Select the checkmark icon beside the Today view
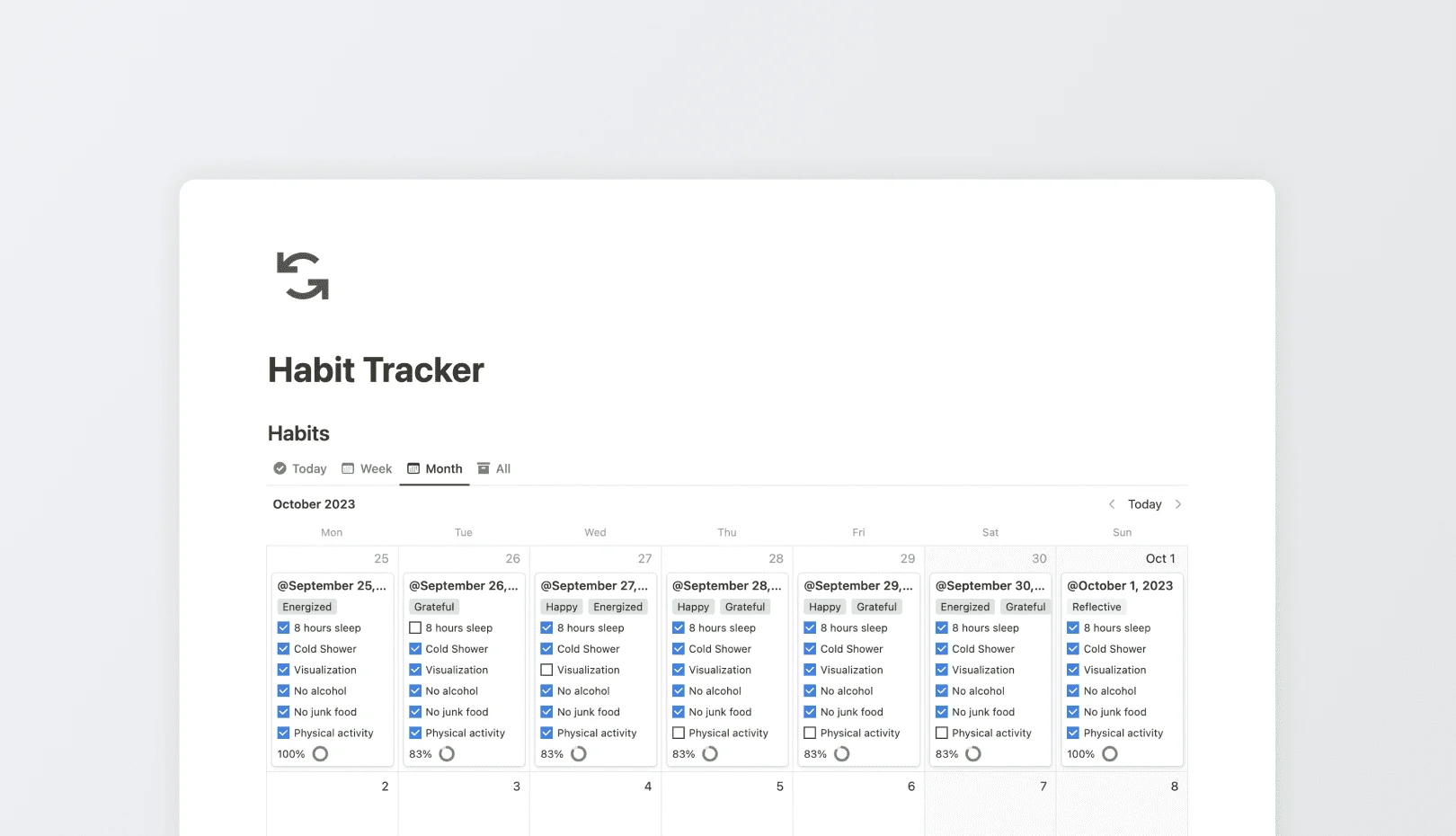Screen dimensions: 1456x836 click(279, 468)
